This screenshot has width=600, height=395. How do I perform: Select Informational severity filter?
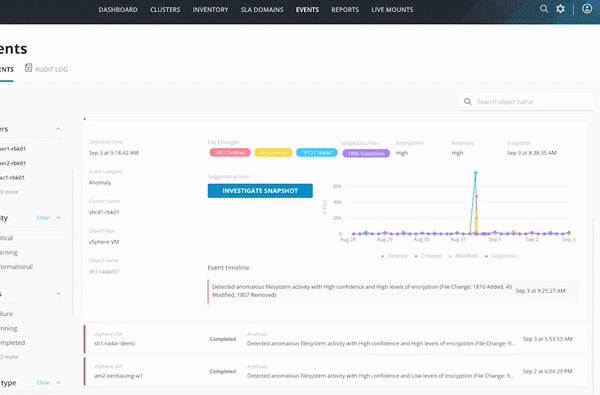16,266
